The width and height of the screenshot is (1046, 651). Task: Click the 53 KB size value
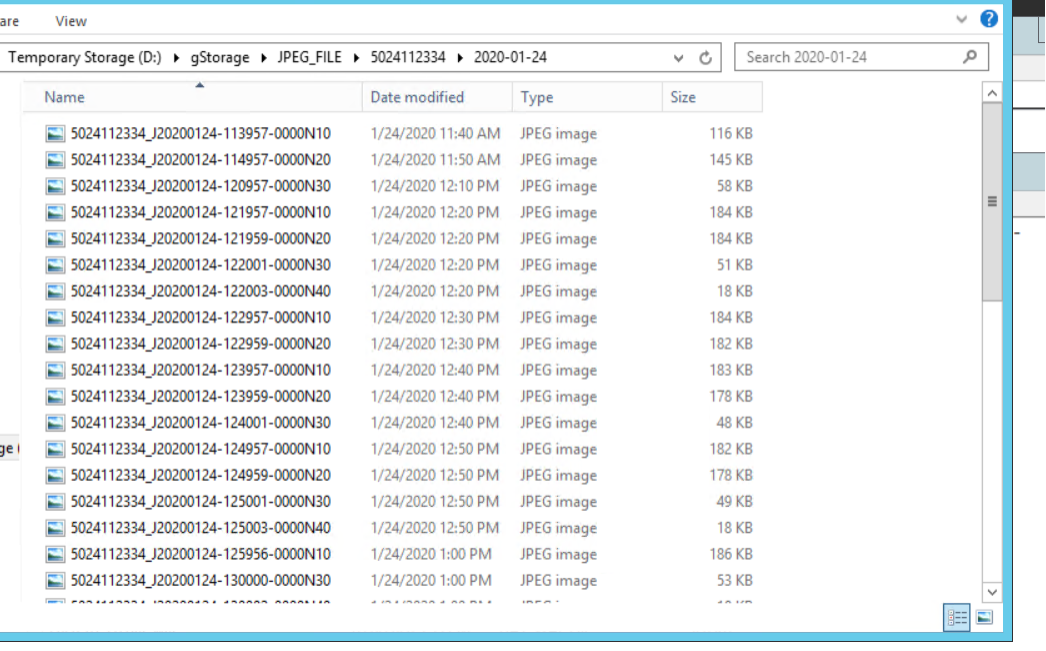[x=734, y=581]
